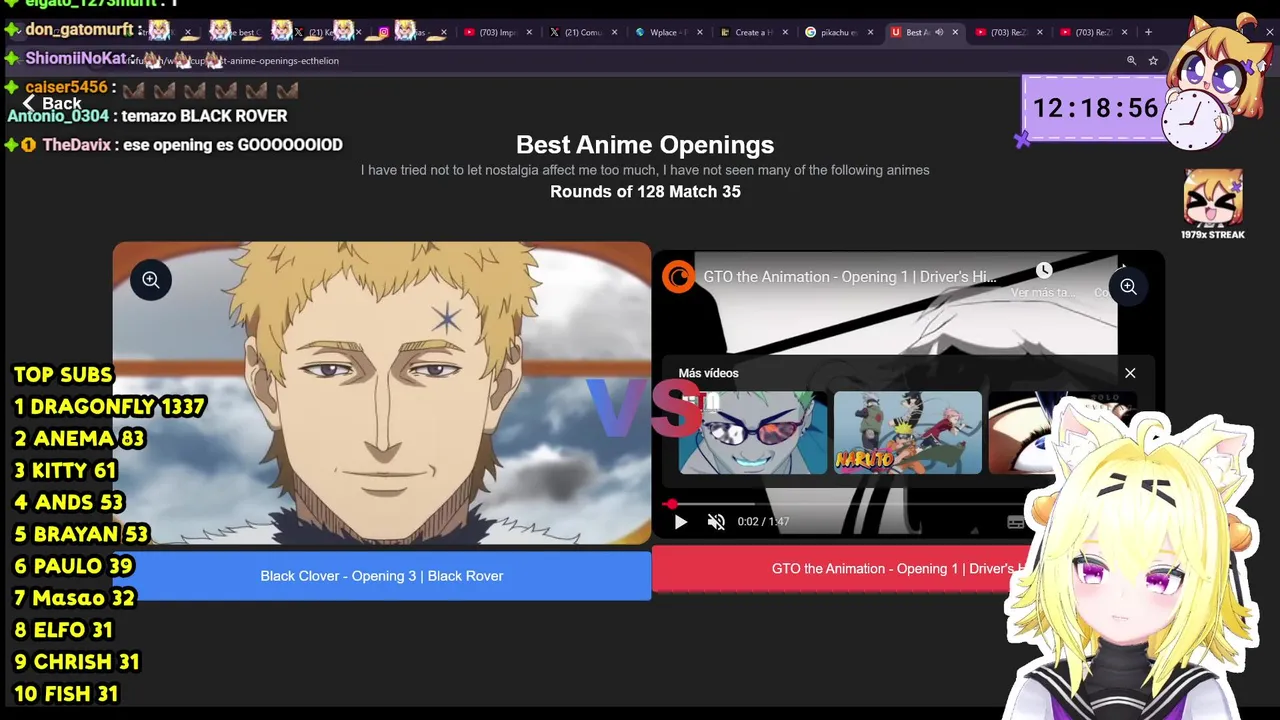
Task: Close the Wplace tab
Action: (x=700, y=32)
